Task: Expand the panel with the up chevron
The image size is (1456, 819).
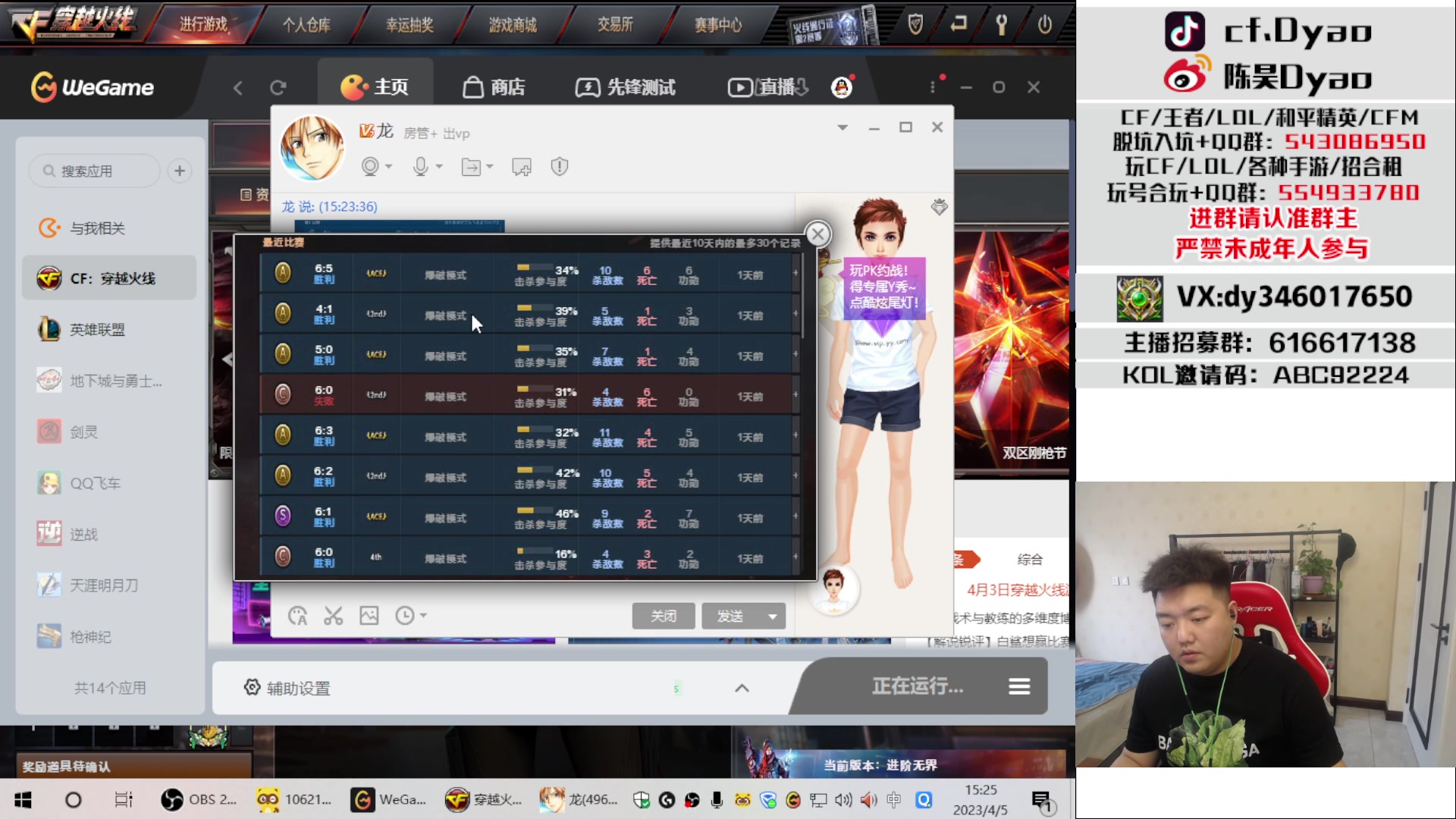Action: [x=742, y=688]
